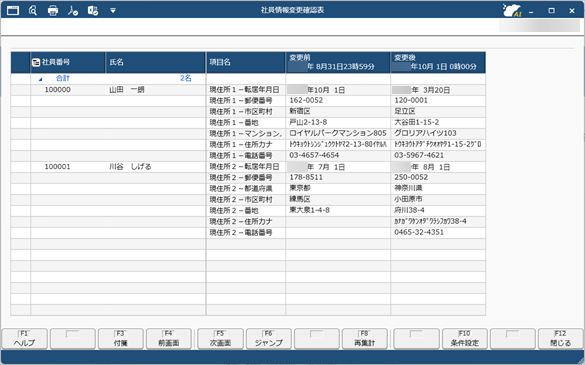Click the 東大泉1-4-8 value cell
The image size is (585, 365).
pyautogui.click(x=338, y=210)
